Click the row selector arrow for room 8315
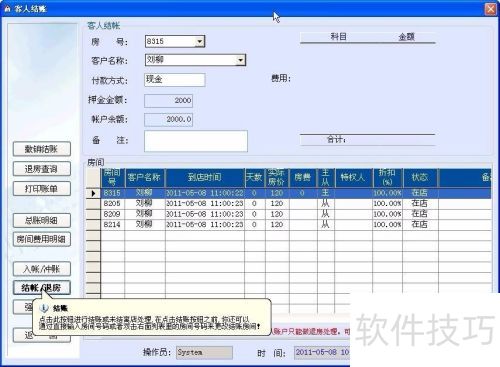This screenshot has width=500, height=367. [x=93, y=193]
